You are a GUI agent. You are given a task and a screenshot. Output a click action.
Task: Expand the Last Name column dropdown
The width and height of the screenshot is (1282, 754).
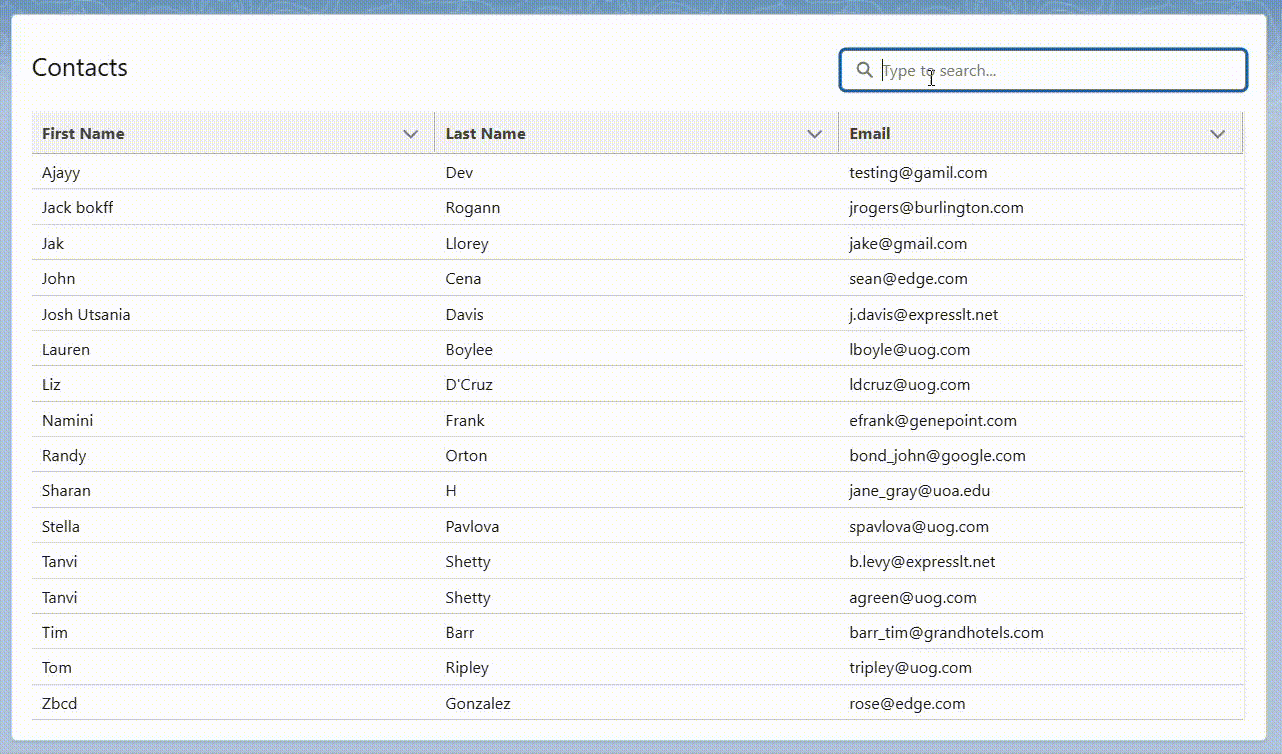815,133
